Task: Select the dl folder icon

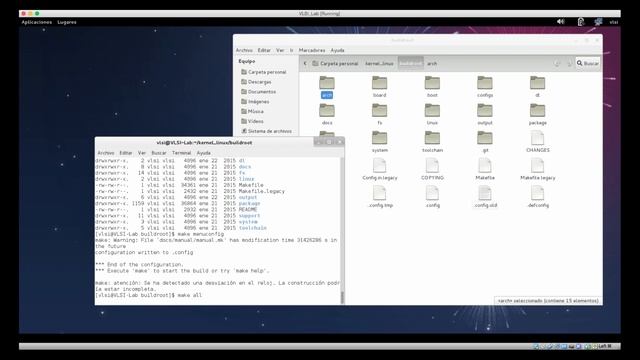Action: pyautogui.click(x=537, y=83)
